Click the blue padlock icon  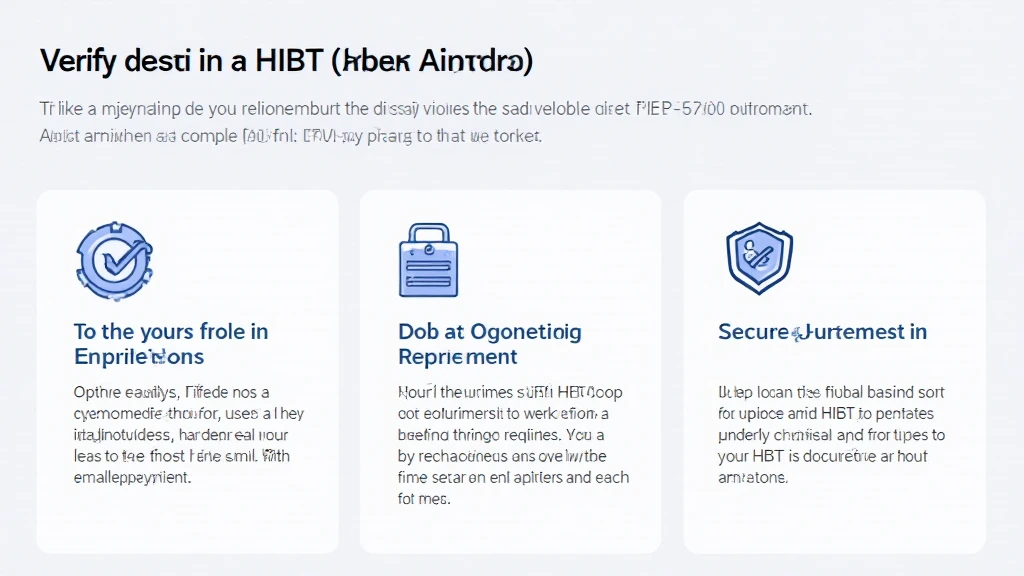coord(428,260)
